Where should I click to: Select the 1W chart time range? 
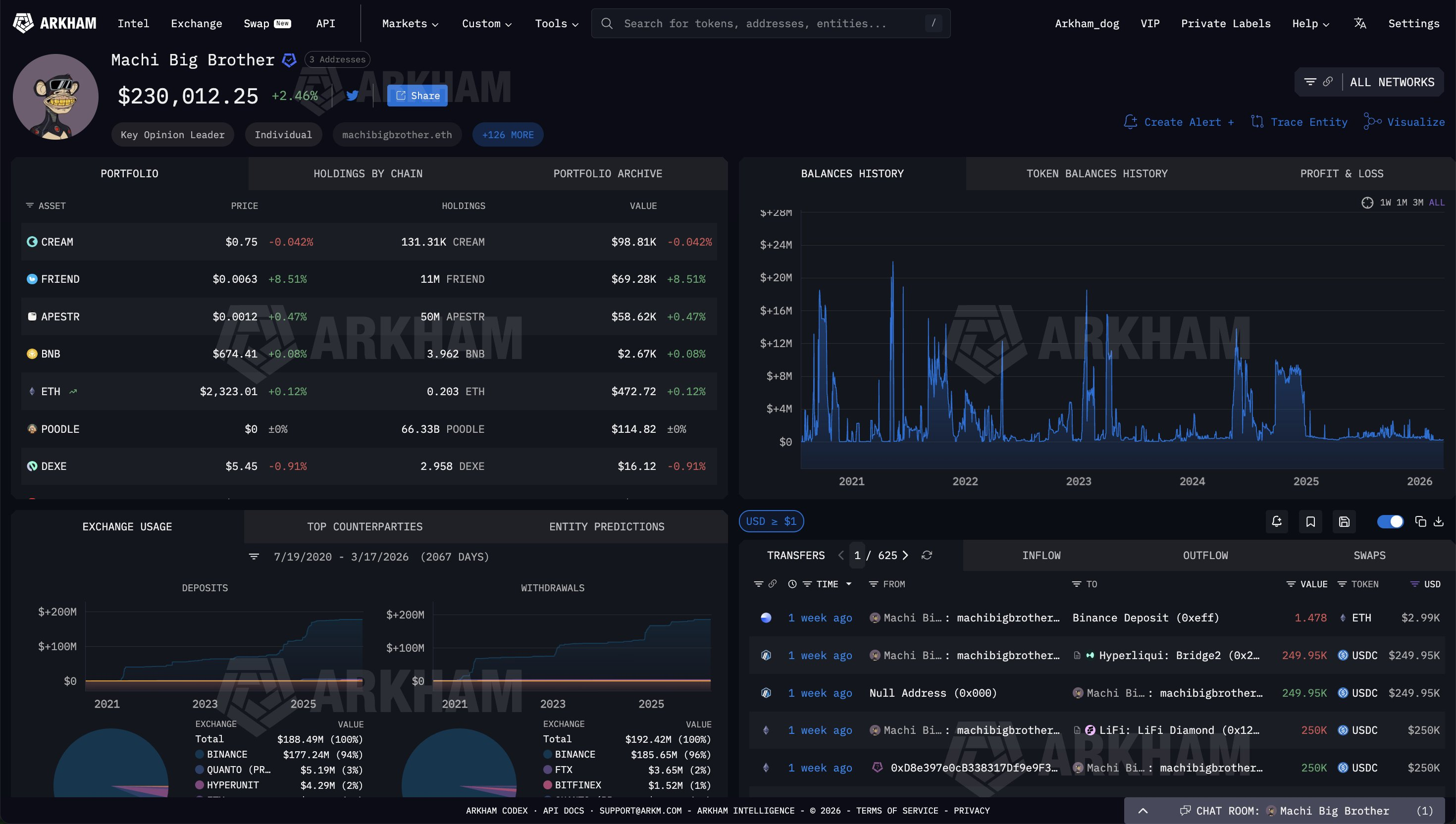(1385, 203)
